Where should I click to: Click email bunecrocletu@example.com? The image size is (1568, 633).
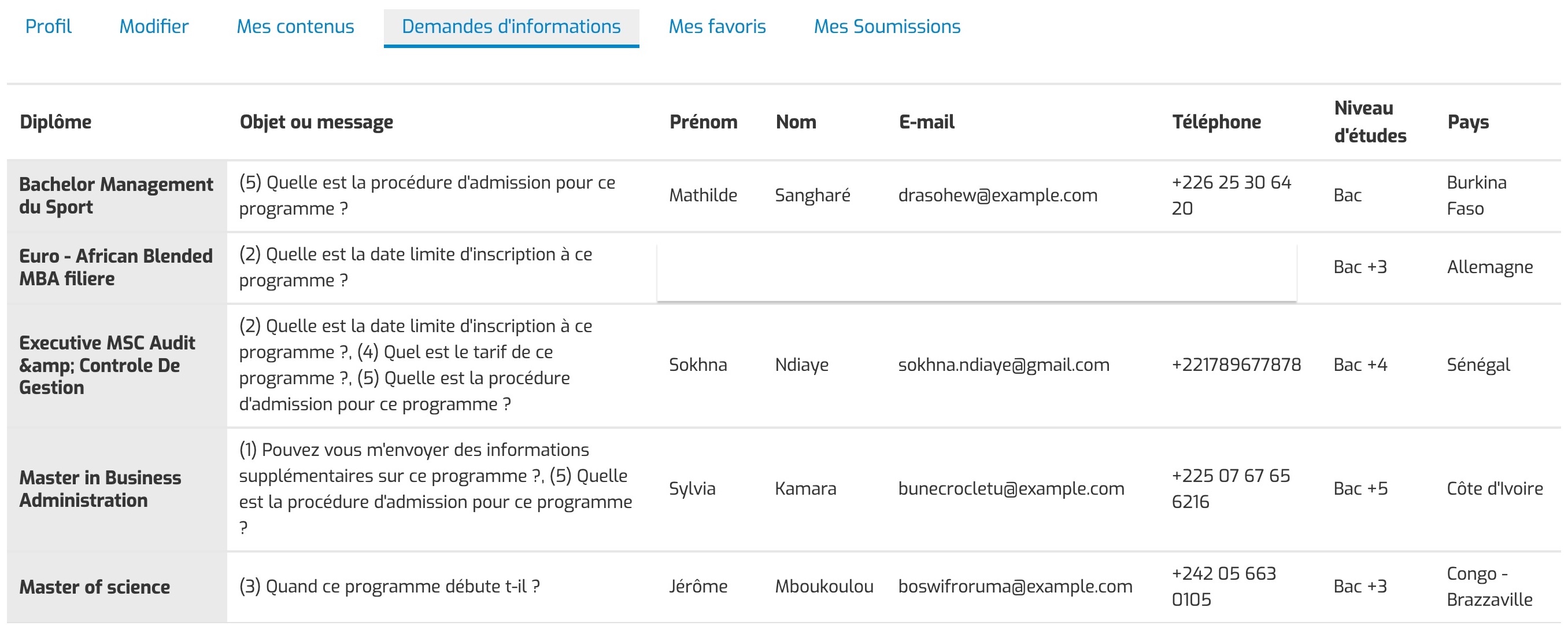(1011, 488)
